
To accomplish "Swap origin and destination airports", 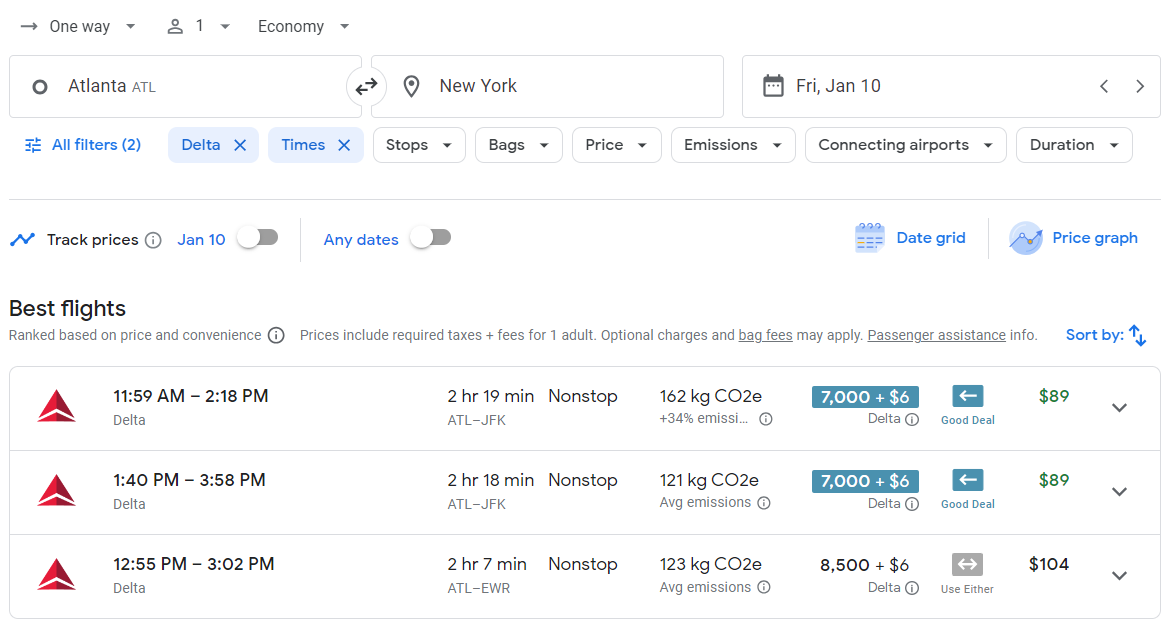I will 367,86.
